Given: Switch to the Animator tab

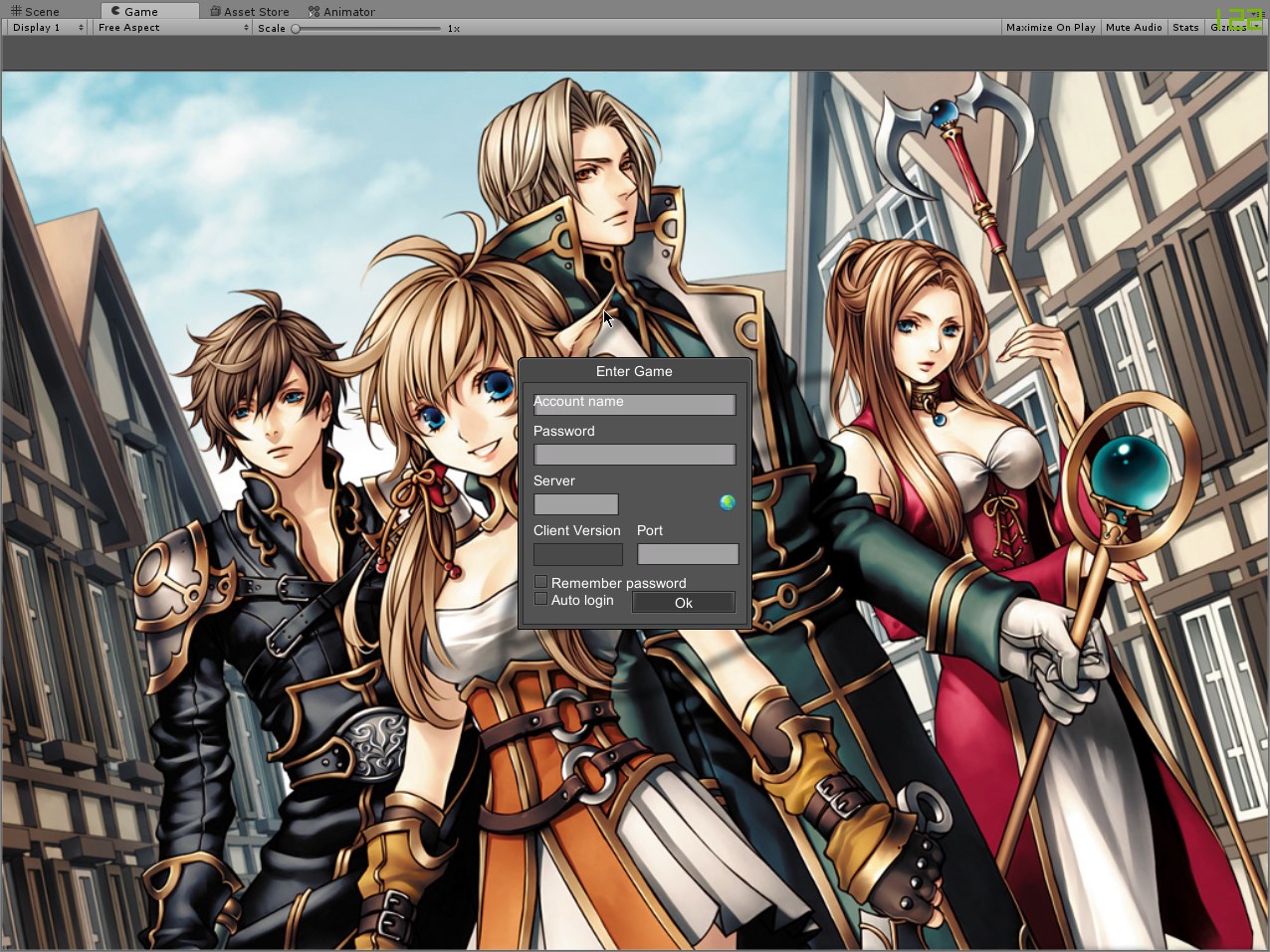Looking at the screenshot, I should (341, 11).
